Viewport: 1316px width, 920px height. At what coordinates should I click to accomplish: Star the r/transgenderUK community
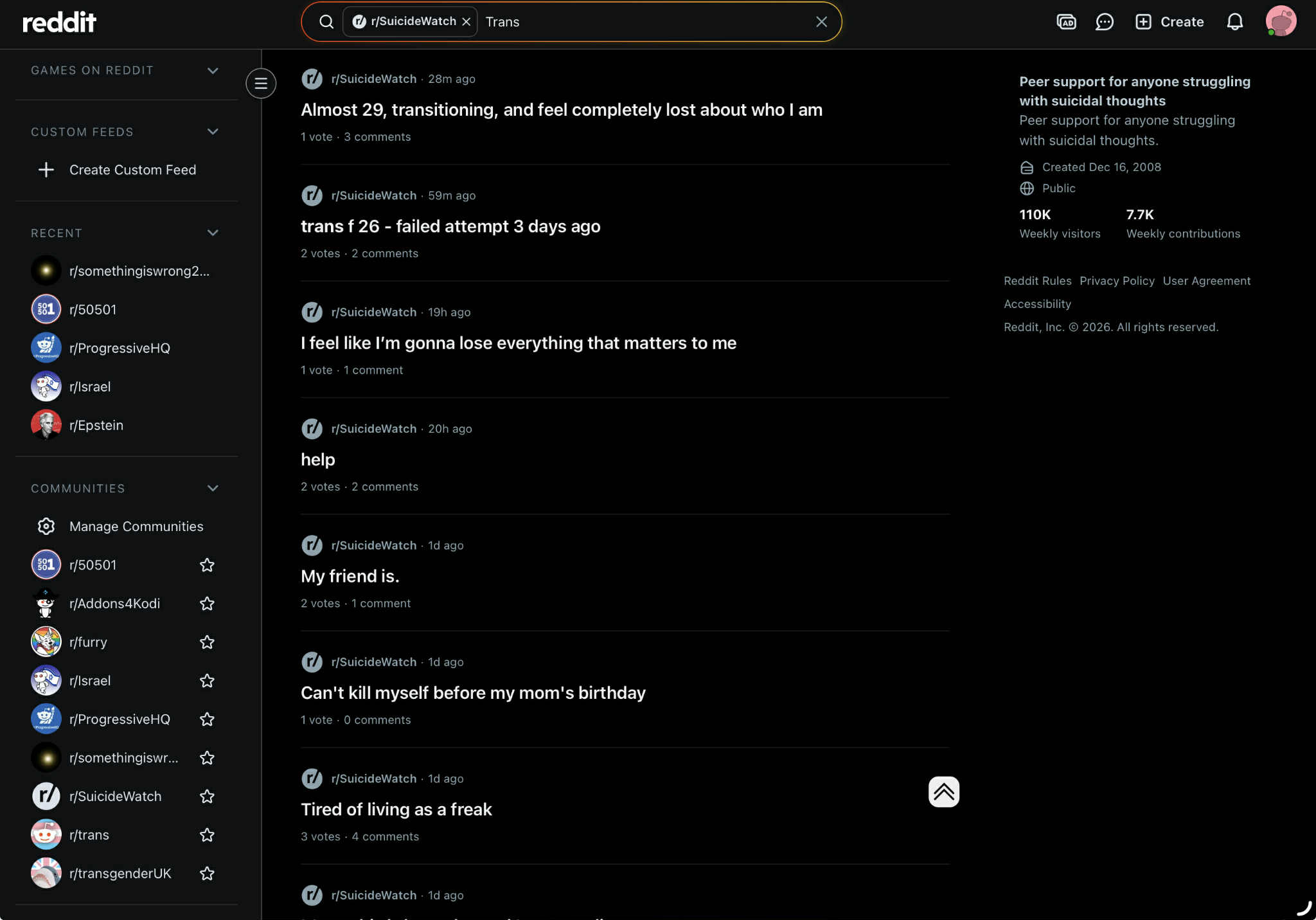coord(207,874)
